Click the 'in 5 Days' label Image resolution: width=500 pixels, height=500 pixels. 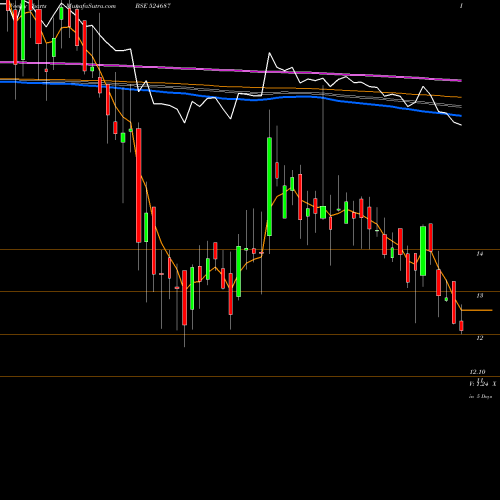tap(480, 396)
